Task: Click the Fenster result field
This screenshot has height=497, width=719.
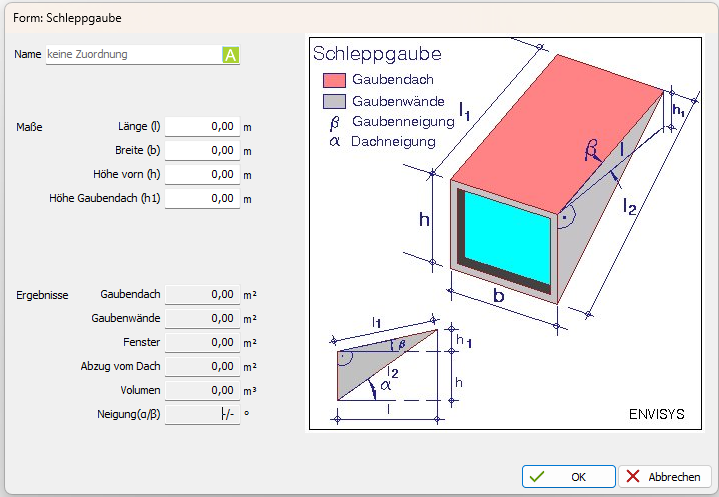Action: pyautogui.click(x=202, y=343)
